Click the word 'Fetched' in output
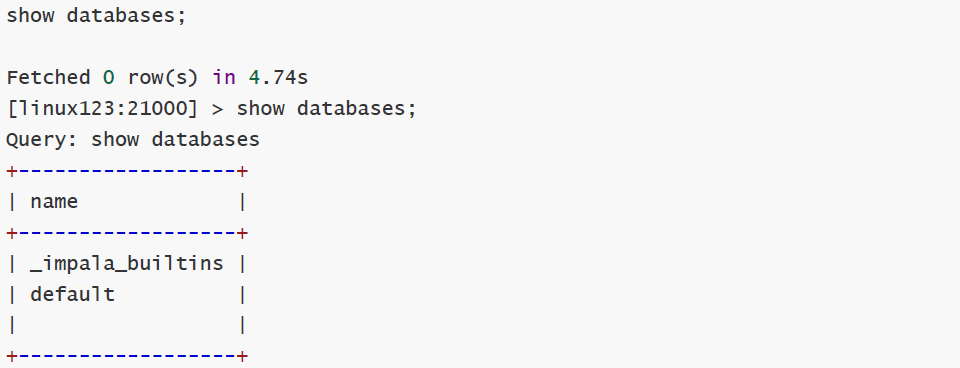This screenshot has width=960, height=368. 48,78
